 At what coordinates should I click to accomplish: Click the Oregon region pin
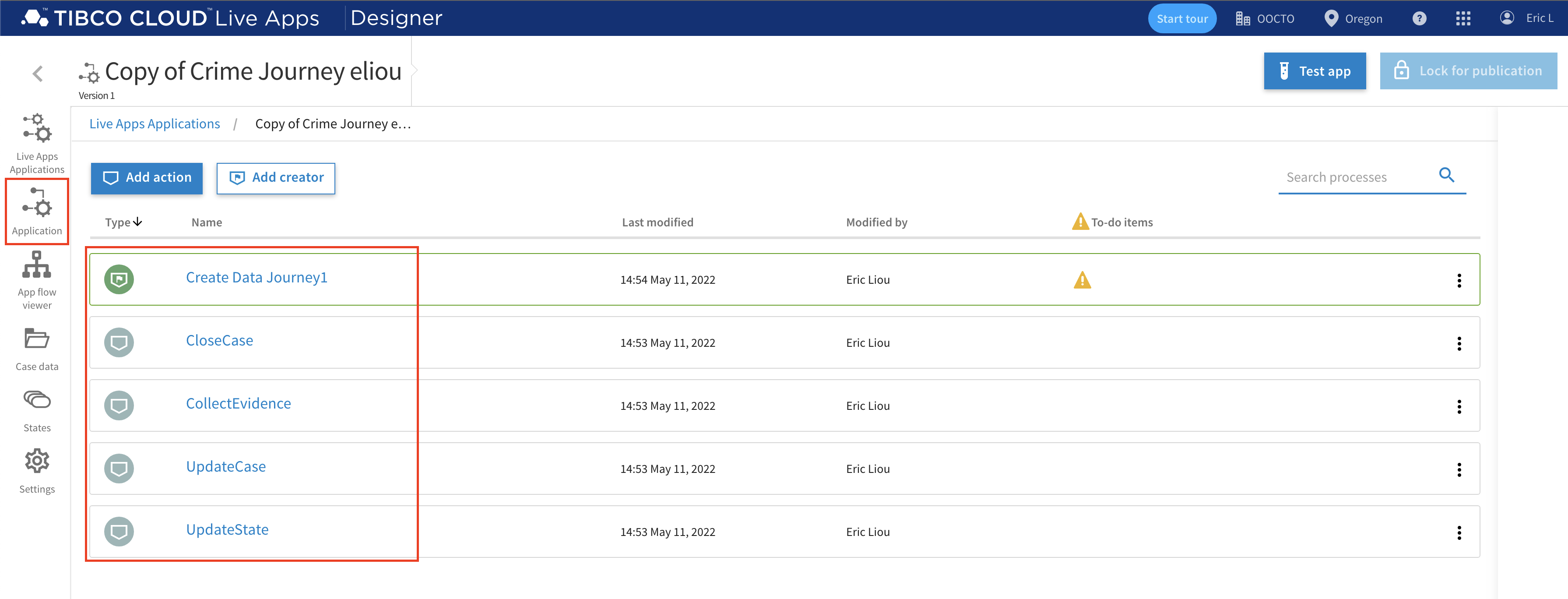pyautogui.click(x=1331, y=18)
